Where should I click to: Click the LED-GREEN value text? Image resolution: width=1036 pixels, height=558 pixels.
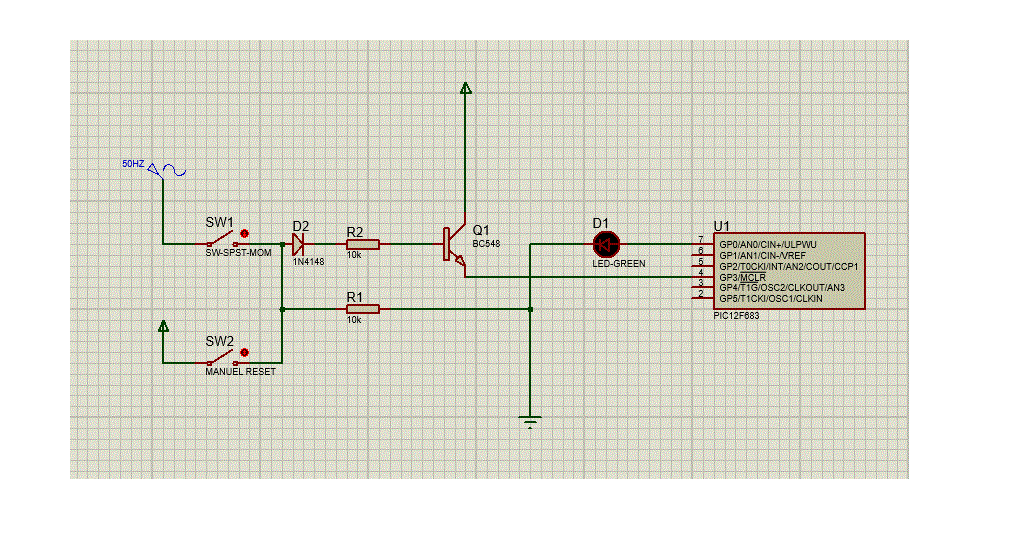point(618,263)
